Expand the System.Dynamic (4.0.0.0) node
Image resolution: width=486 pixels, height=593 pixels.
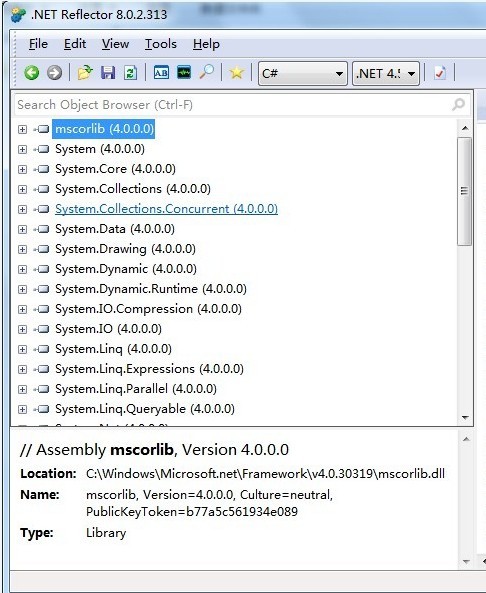[x=22, y=269]
